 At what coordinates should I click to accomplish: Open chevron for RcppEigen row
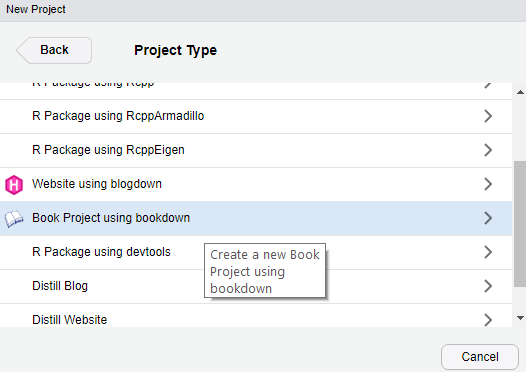488,150
